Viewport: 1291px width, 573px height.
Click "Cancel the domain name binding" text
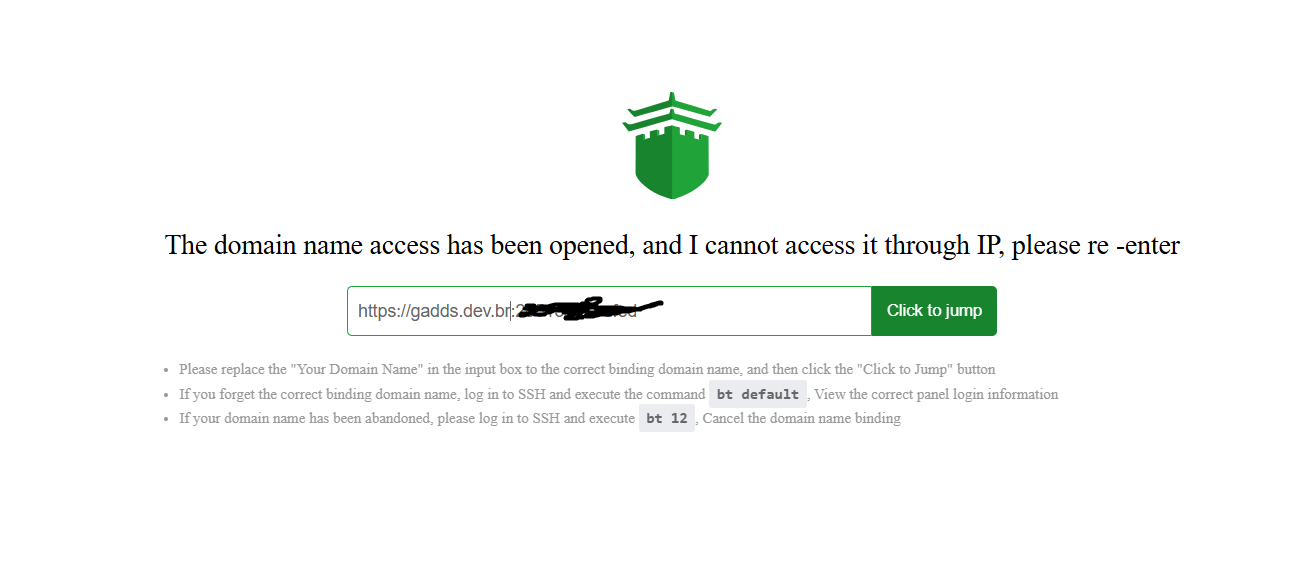tap(802, 419)
